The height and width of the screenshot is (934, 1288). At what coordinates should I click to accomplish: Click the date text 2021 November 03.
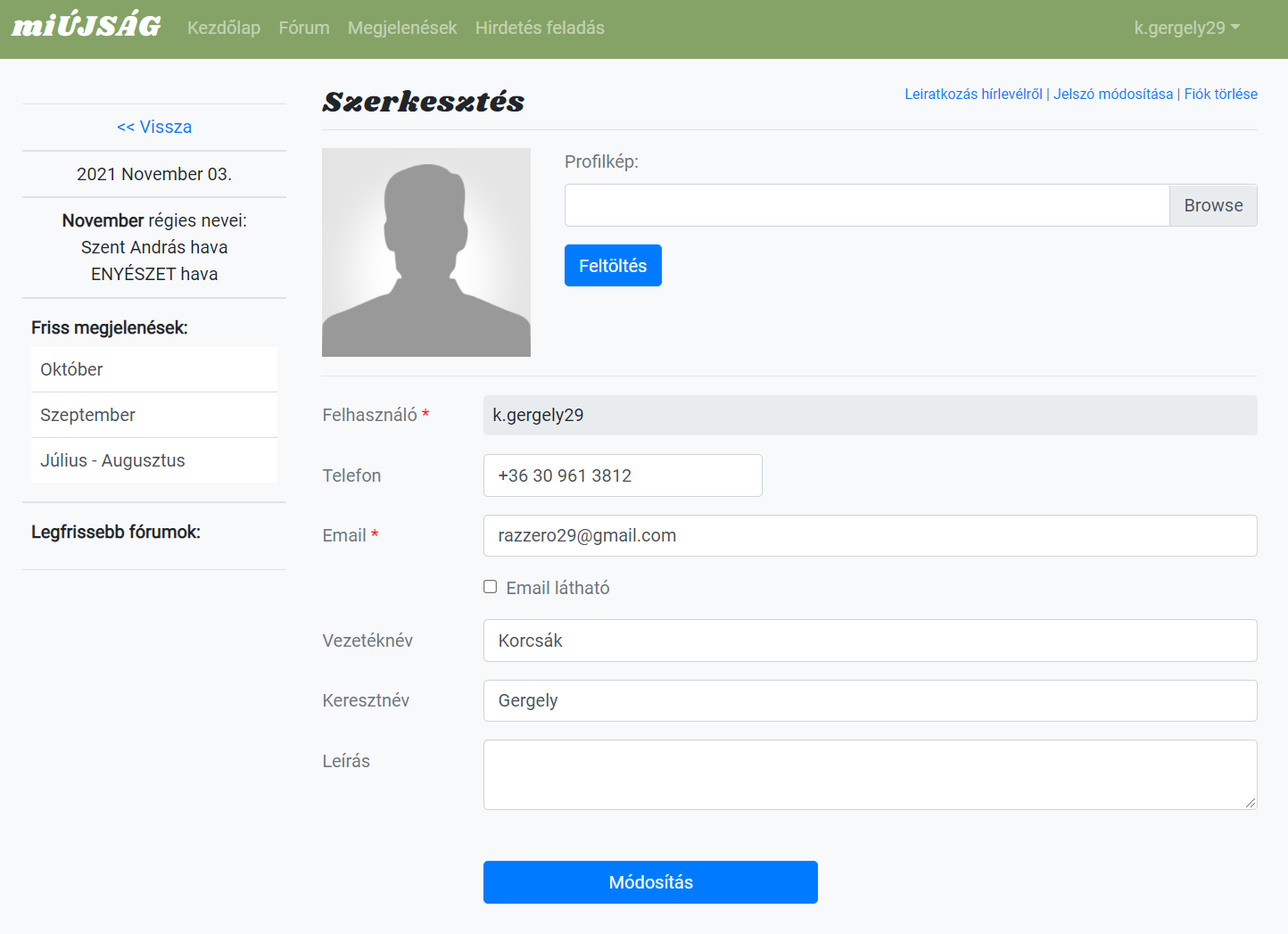pyautogui.click(x=154, y=174)
